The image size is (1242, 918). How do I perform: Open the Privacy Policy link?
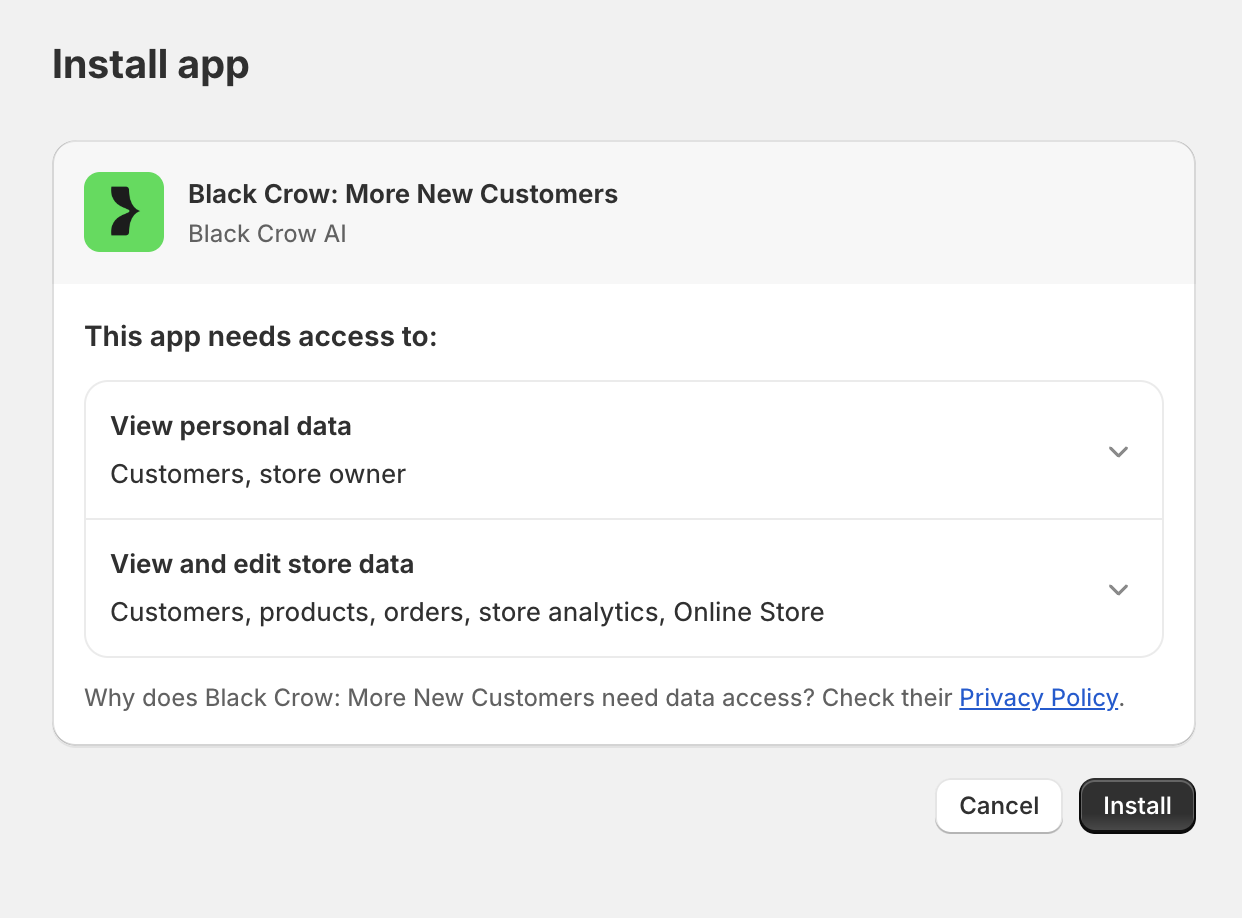(x=1038, y=697)
